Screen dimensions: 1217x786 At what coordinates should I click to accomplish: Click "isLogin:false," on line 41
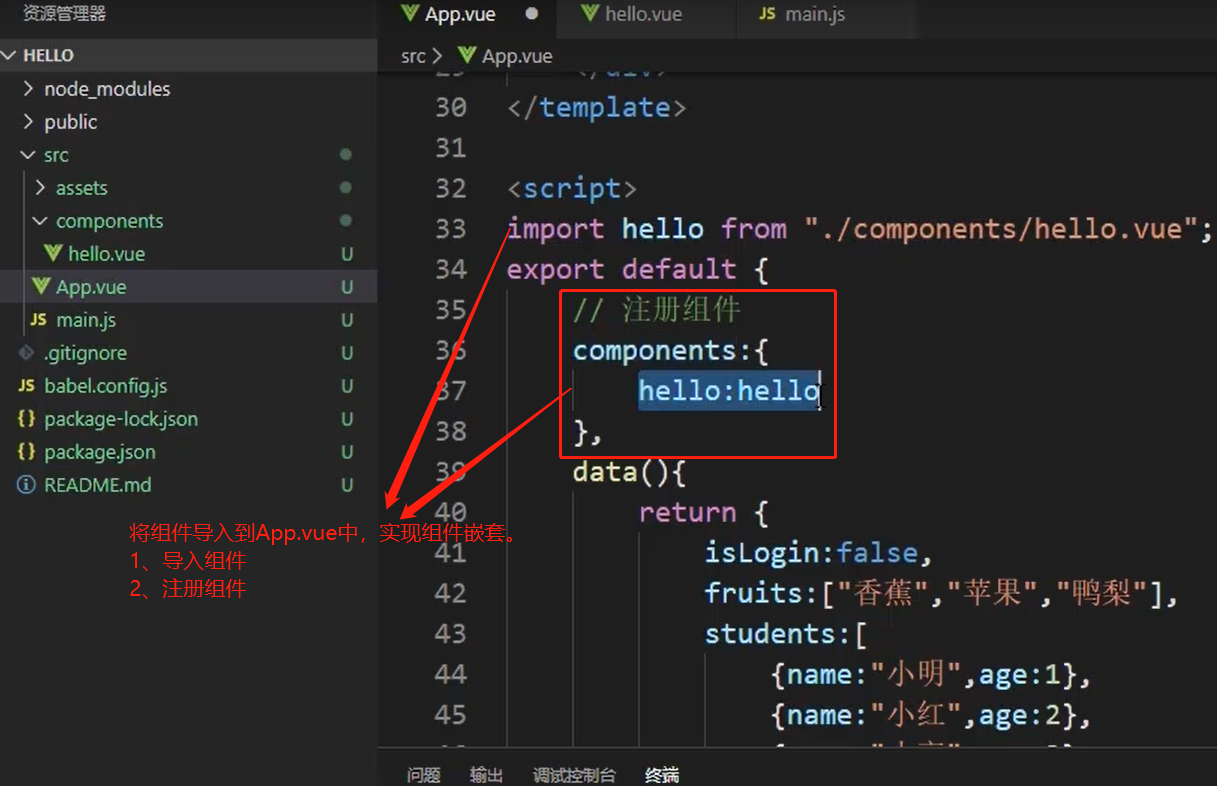click(x=819, y=552)
